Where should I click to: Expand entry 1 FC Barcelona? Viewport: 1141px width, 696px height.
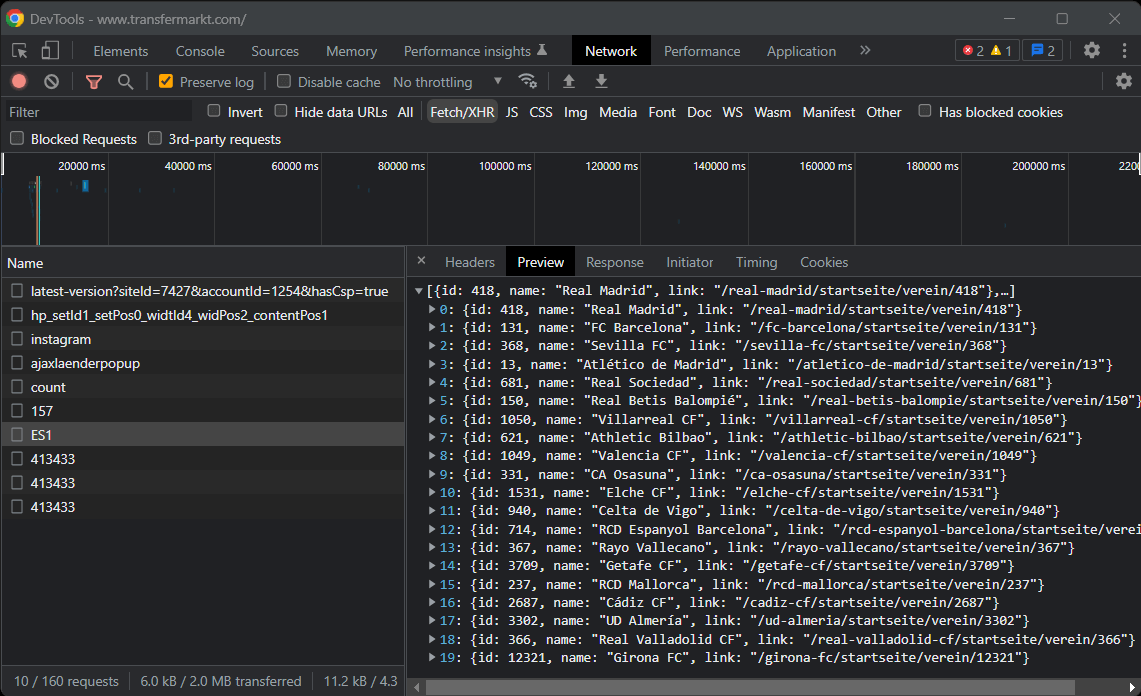432,328
